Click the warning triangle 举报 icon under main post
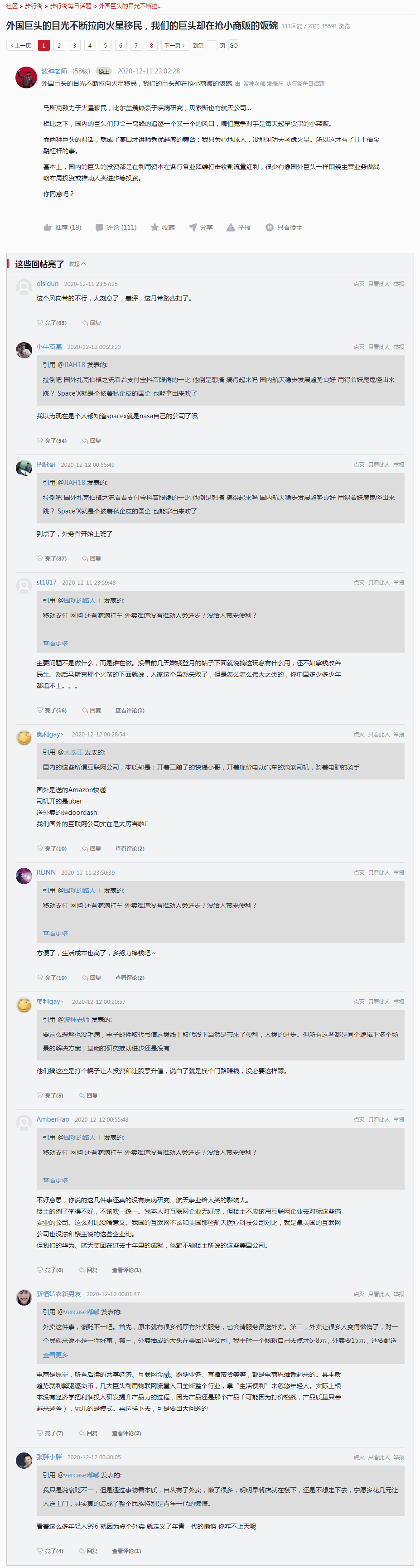The width and height of the screenshot is (420, 1568). pyautogui.click(x=231, y=227)
